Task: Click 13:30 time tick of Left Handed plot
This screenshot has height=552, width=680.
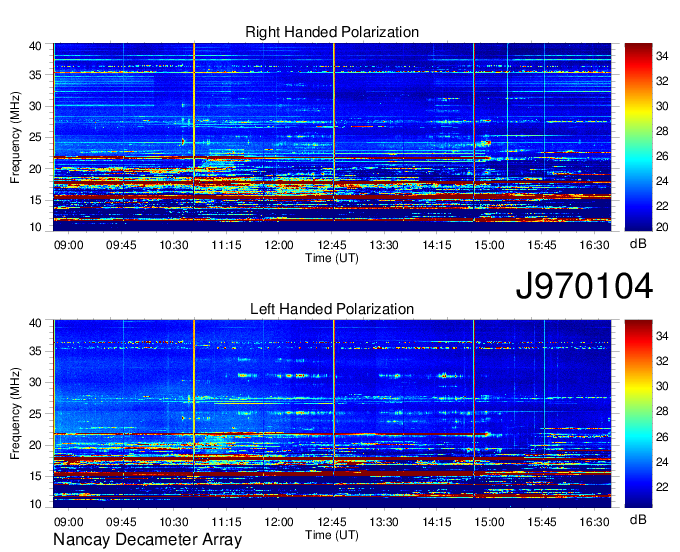Action: point(384,522)
